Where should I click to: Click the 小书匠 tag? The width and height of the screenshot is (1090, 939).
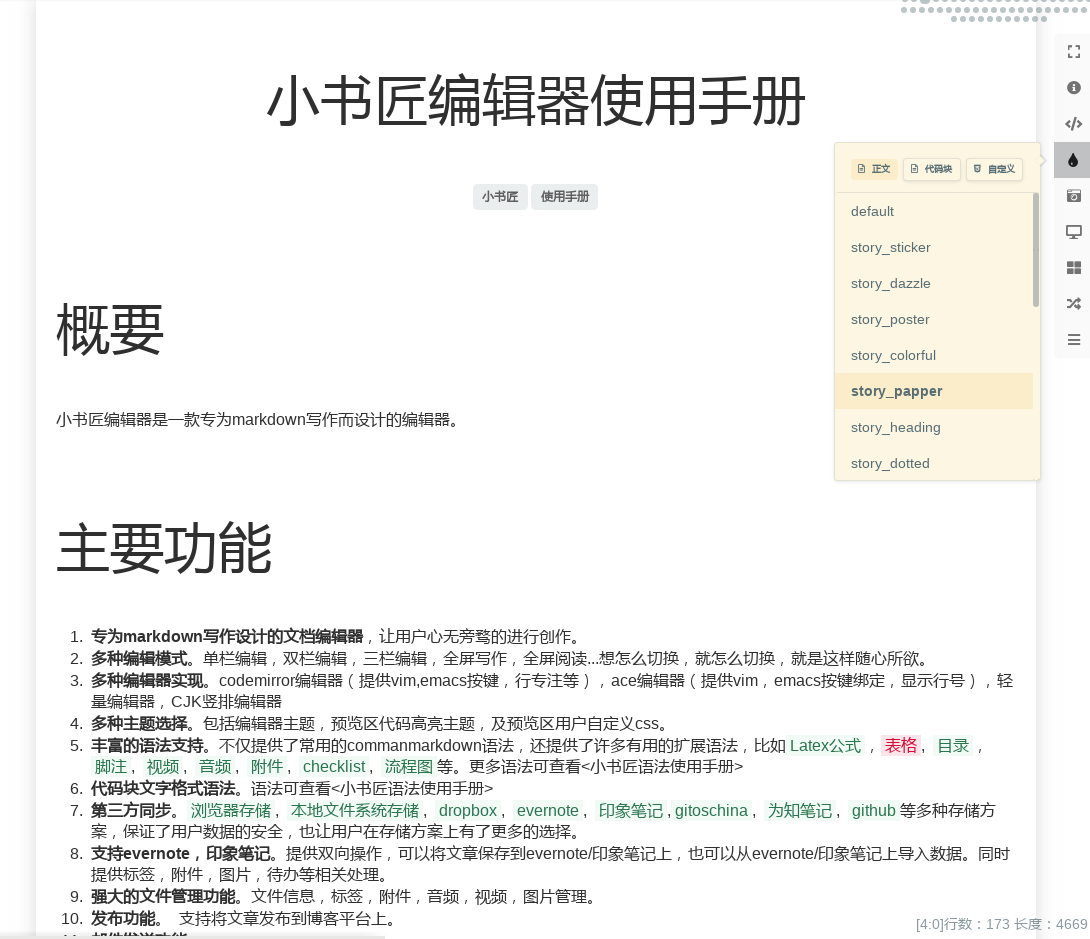coord(500,197)
